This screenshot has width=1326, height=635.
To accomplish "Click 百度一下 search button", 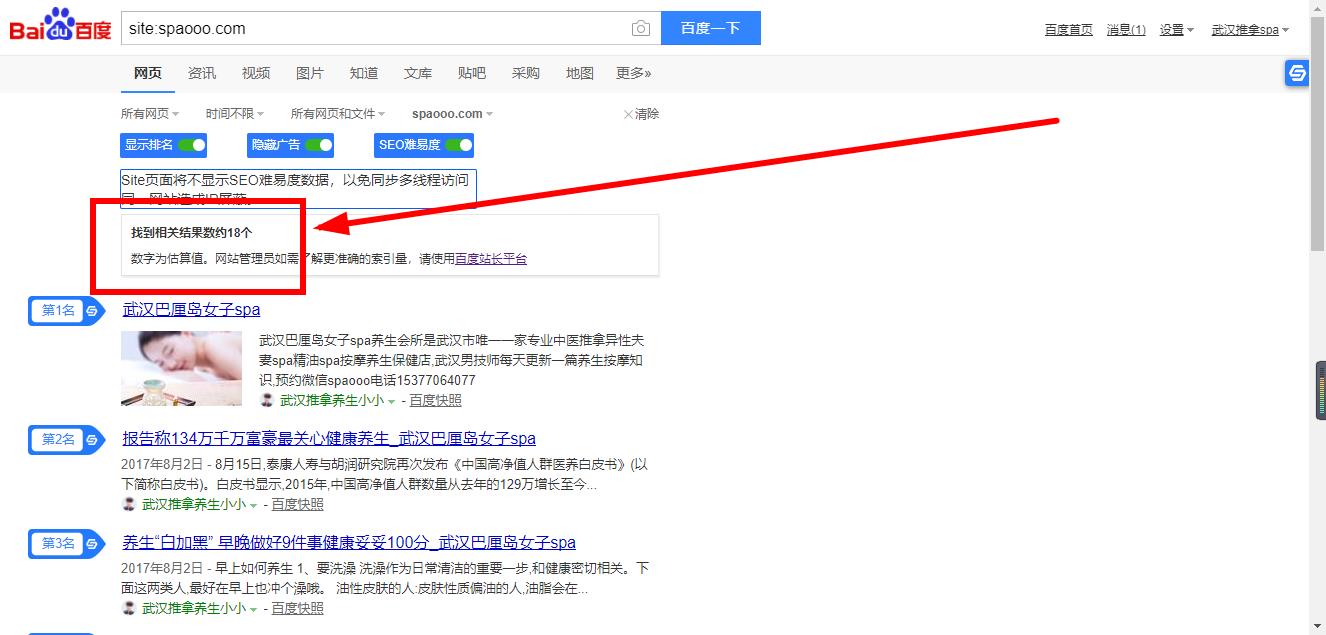I will (711, 28).
